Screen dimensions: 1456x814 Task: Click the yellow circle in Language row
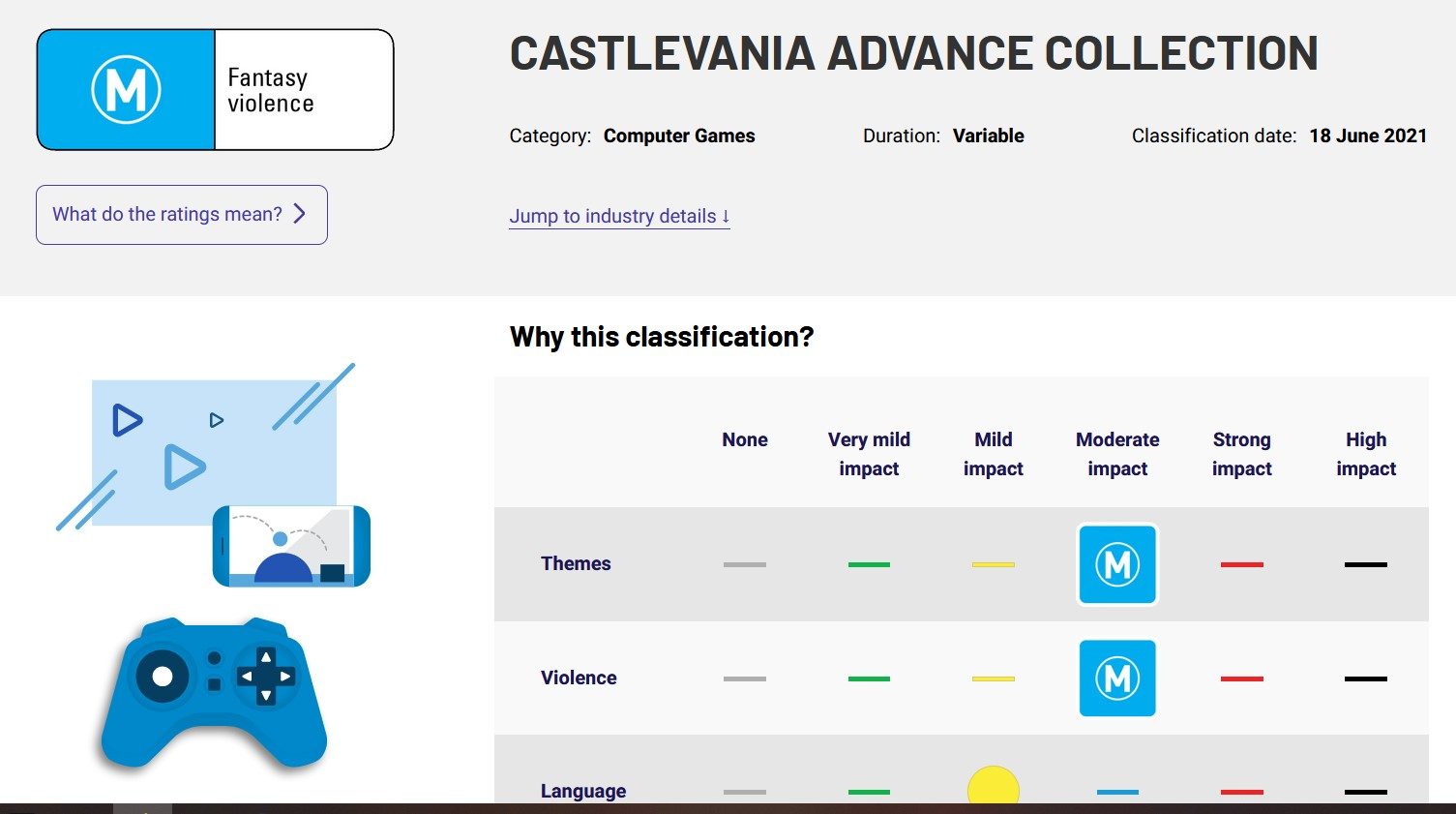click(993, 787)
